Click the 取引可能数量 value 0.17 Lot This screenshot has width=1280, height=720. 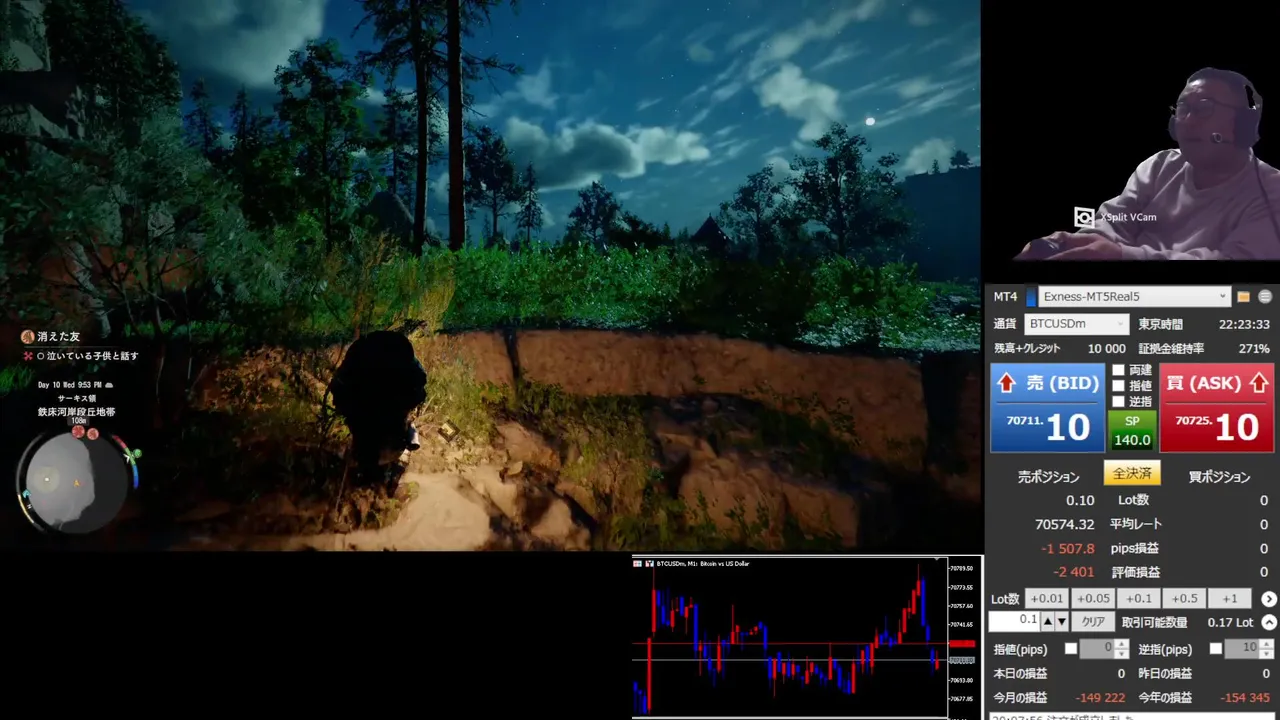(x=1230, y=622)
